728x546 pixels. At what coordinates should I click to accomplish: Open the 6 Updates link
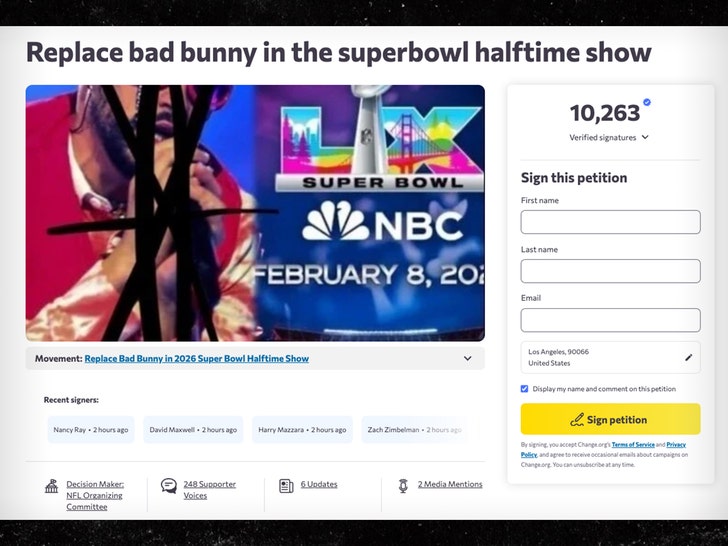point(319,484)
